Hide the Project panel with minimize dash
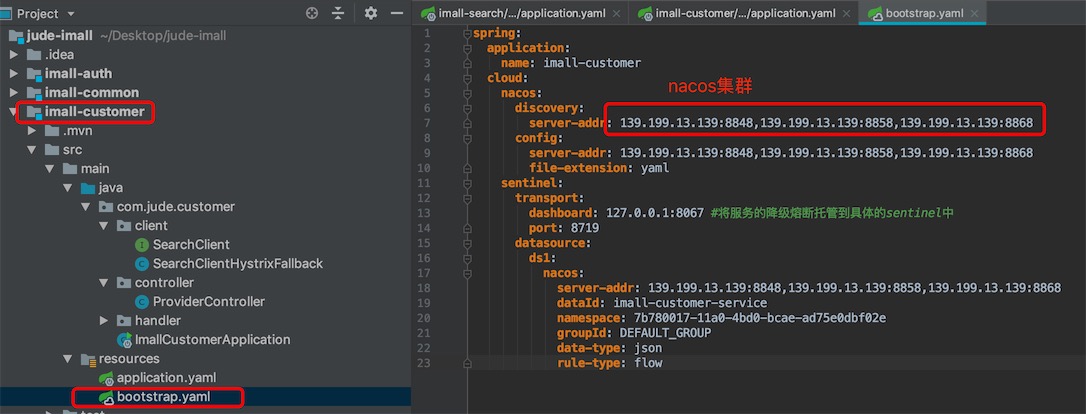The width and height of the screenshot is (1086, 414). 397,13
